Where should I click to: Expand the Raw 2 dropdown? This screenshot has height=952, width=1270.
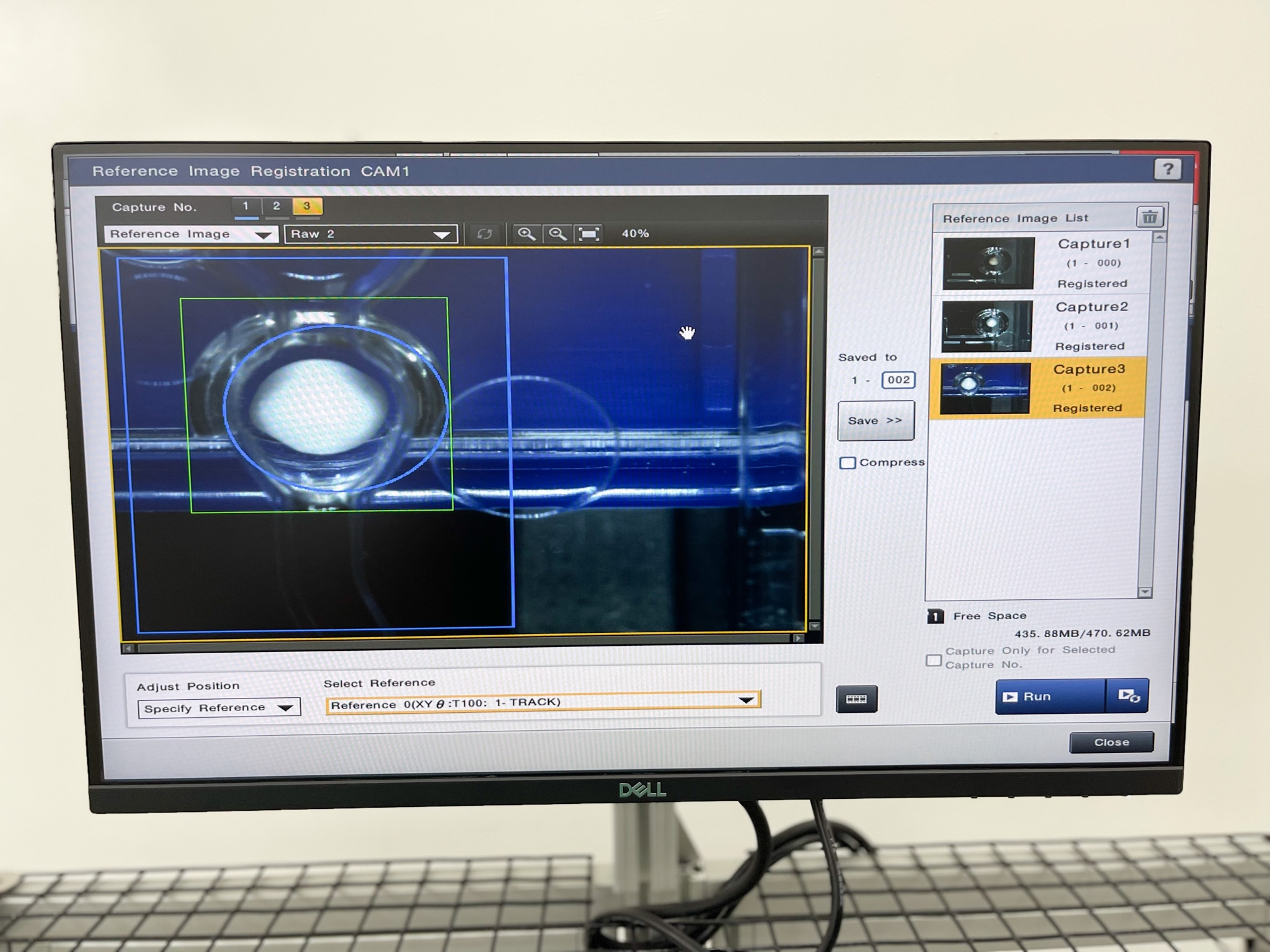(x=370, y=234)
